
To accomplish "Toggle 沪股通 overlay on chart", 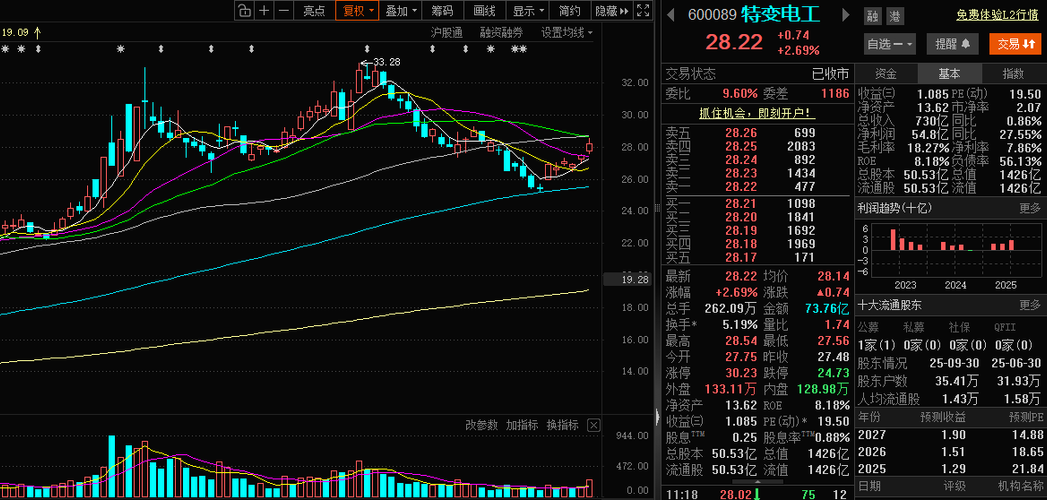I will pyautogui.click(x=447, y=31).
